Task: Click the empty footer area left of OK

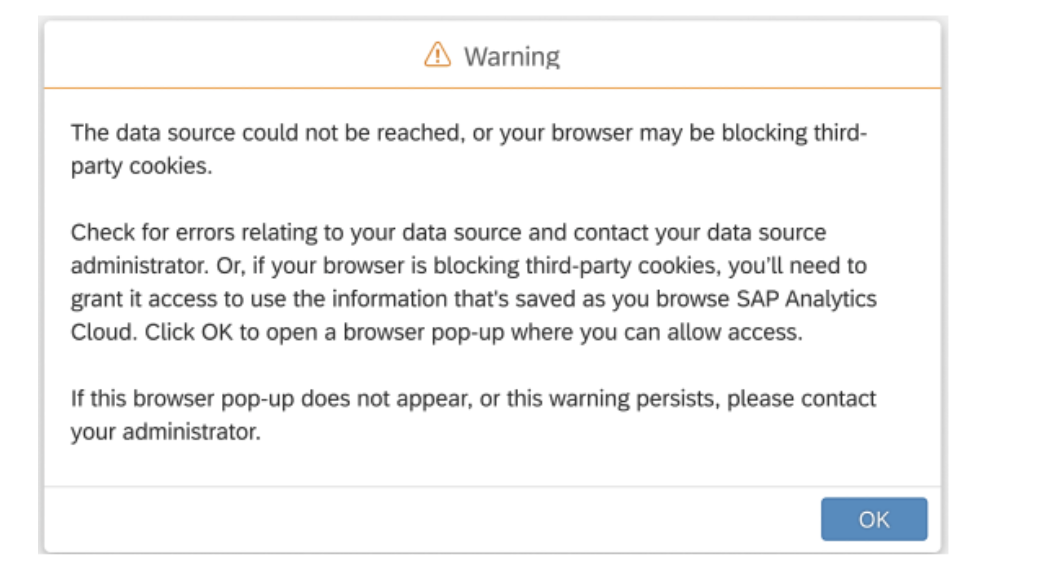Action: (x=429, y=519)
